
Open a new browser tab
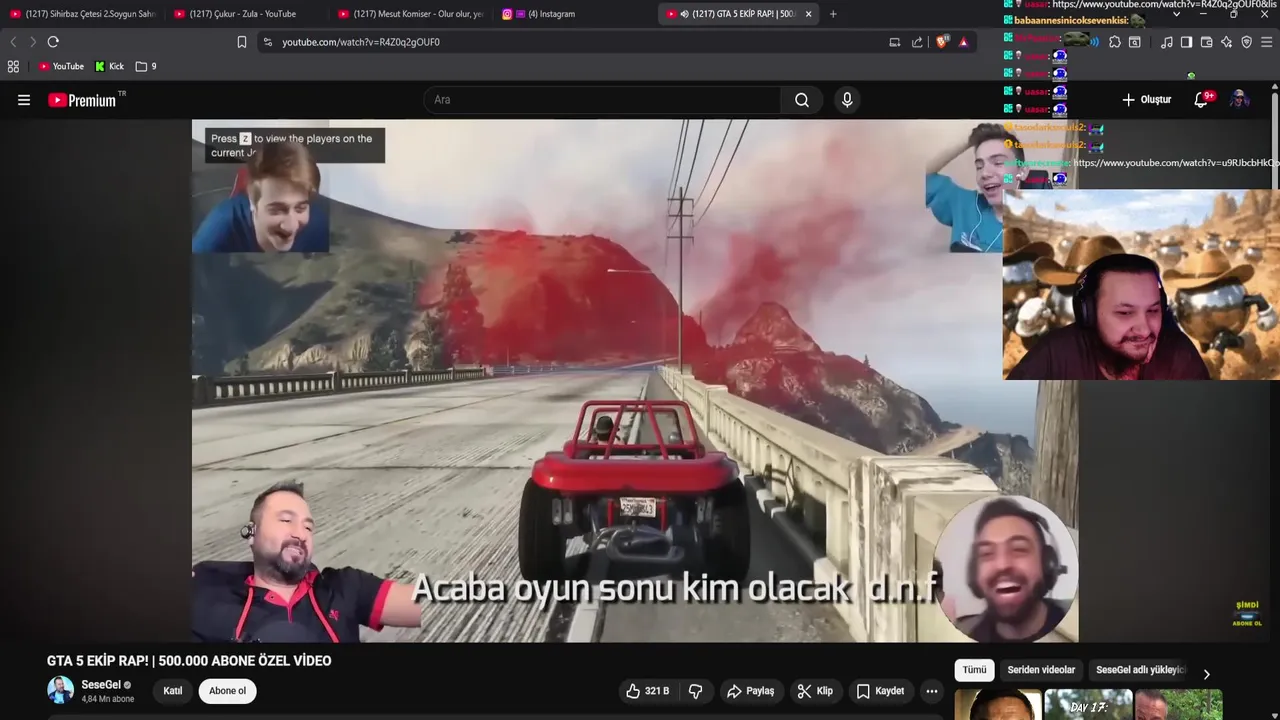(833, 14)
